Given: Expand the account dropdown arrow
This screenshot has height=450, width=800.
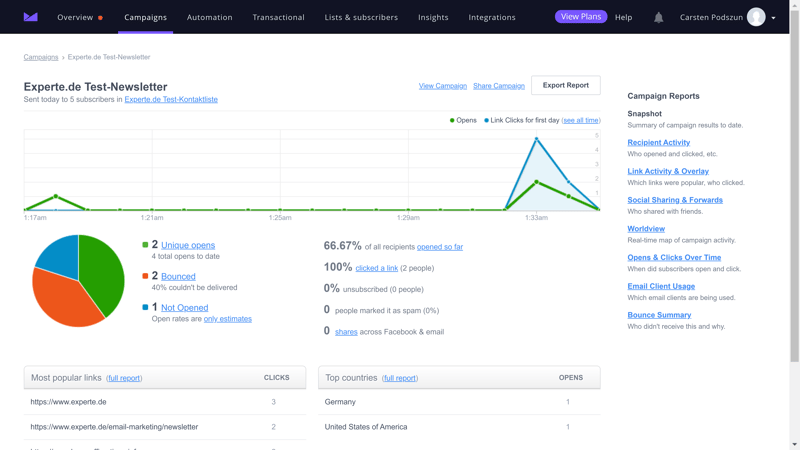Looking at the screenshot, I should [x=773, y=18].
